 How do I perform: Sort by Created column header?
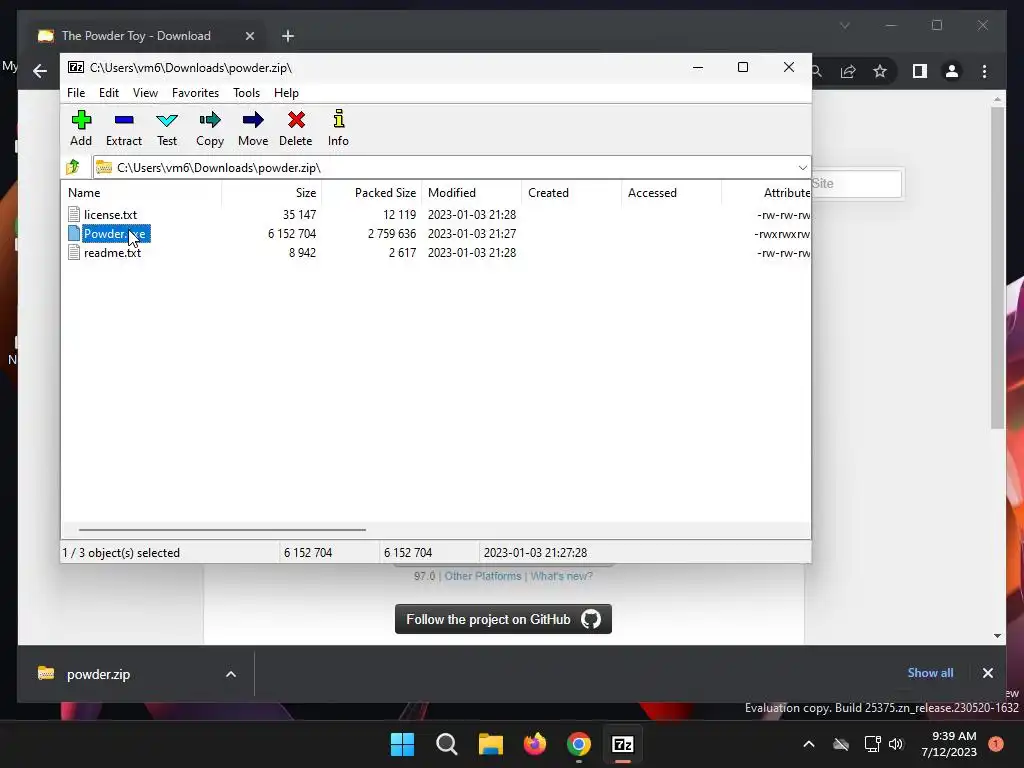pos(571,193)
